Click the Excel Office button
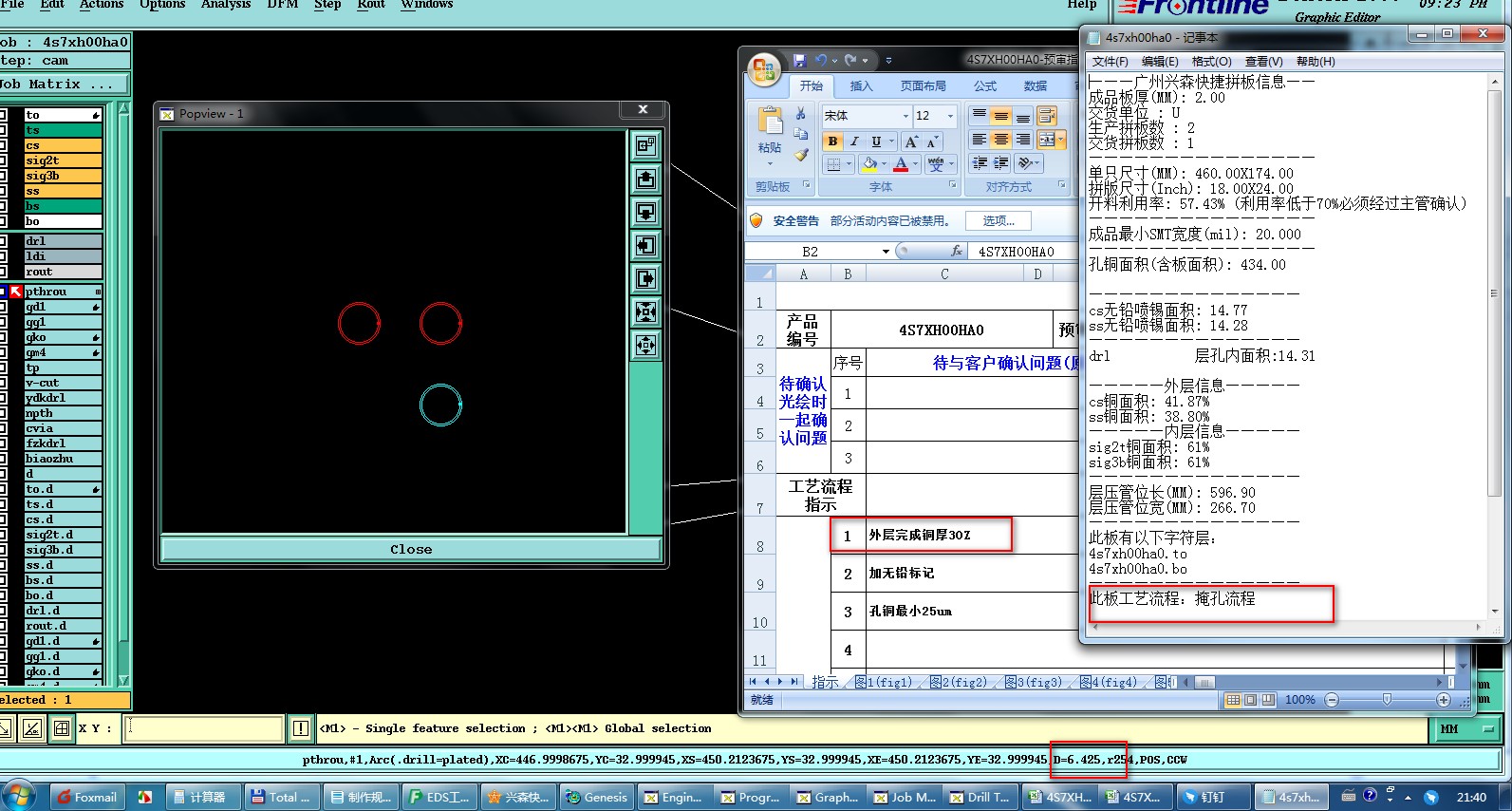 click(x=764, y=68)
